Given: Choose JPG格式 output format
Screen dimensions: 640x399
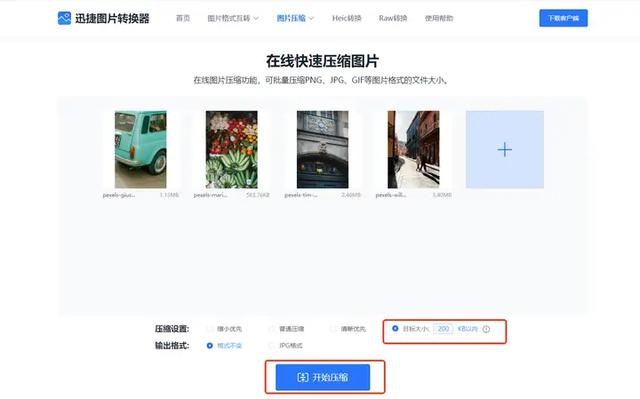Looking at the screenshot, I should click(x=286, y=346).
